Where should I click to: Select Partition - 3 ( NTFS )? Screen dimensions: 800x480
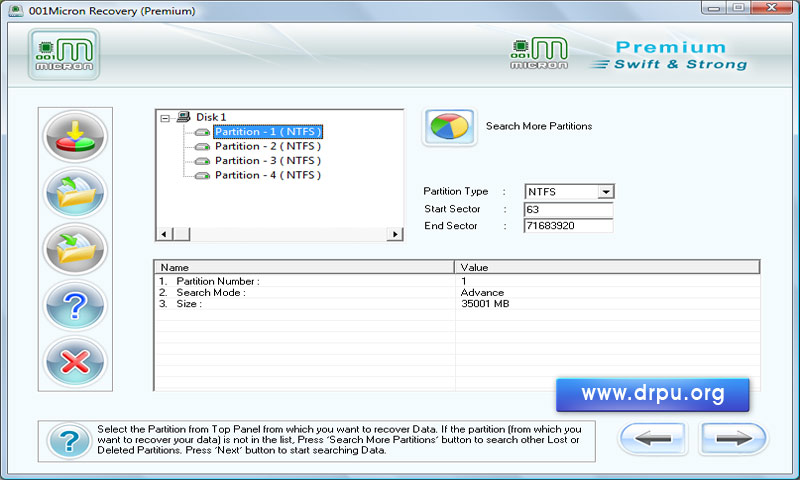[268, 161]
